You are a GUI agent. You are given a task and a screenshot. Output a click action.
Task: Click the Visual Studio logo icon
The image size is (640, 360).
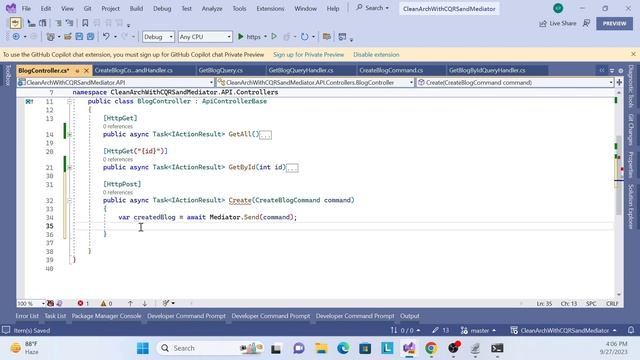click(11, 8)
